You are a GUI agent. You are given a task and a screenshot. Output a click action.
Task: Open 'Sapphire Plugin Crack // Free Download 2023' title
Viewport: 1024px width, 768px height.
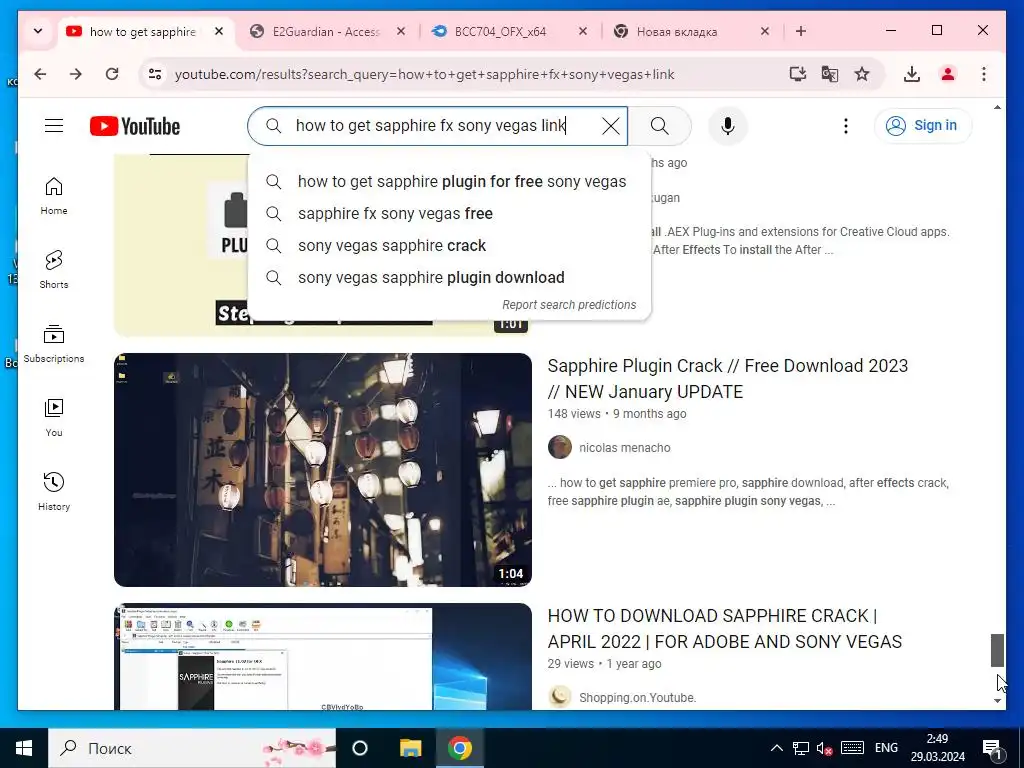point(728,379)
